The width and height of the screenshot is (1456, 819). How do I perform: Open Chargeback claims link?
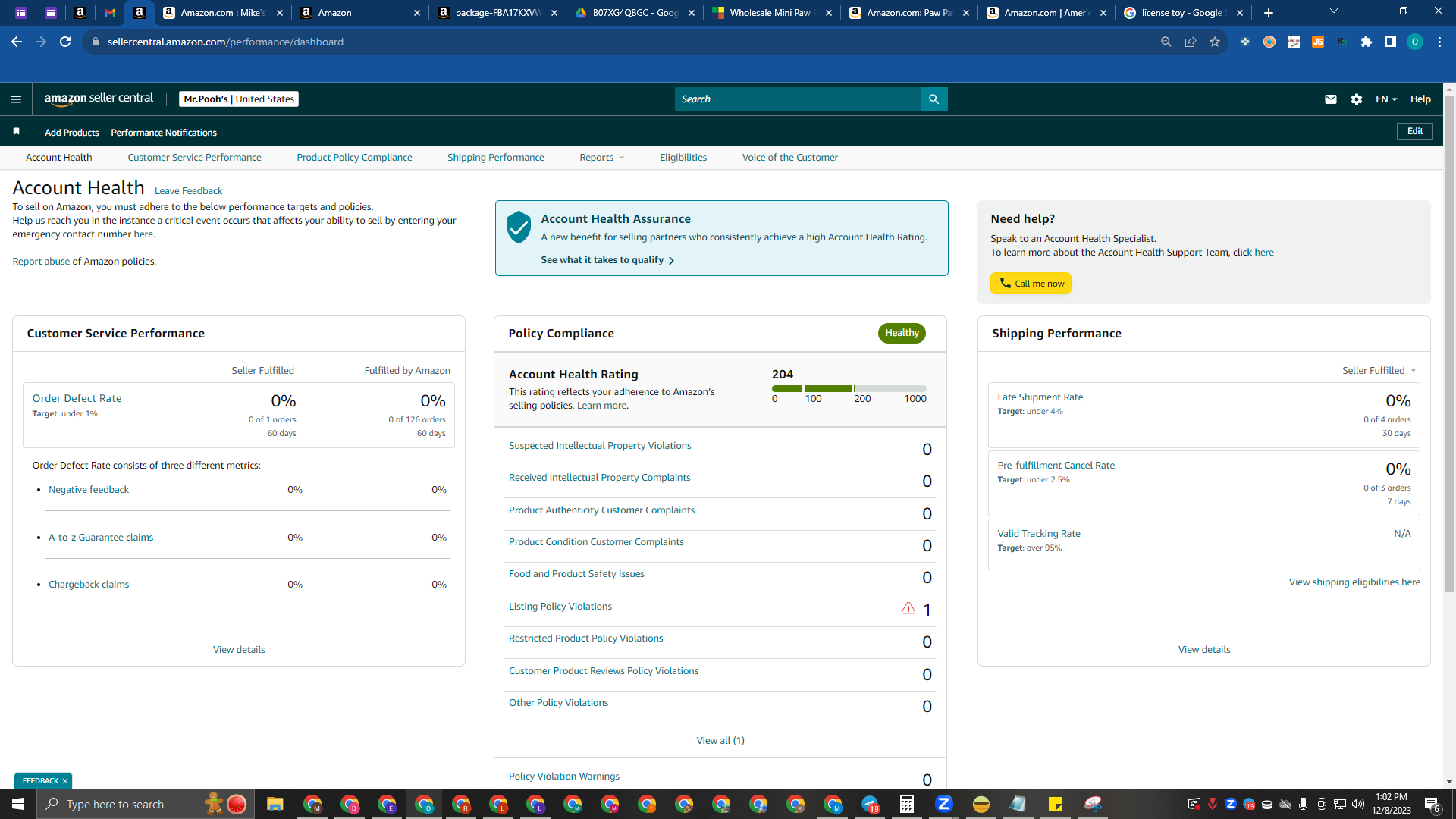click(89, 585)
